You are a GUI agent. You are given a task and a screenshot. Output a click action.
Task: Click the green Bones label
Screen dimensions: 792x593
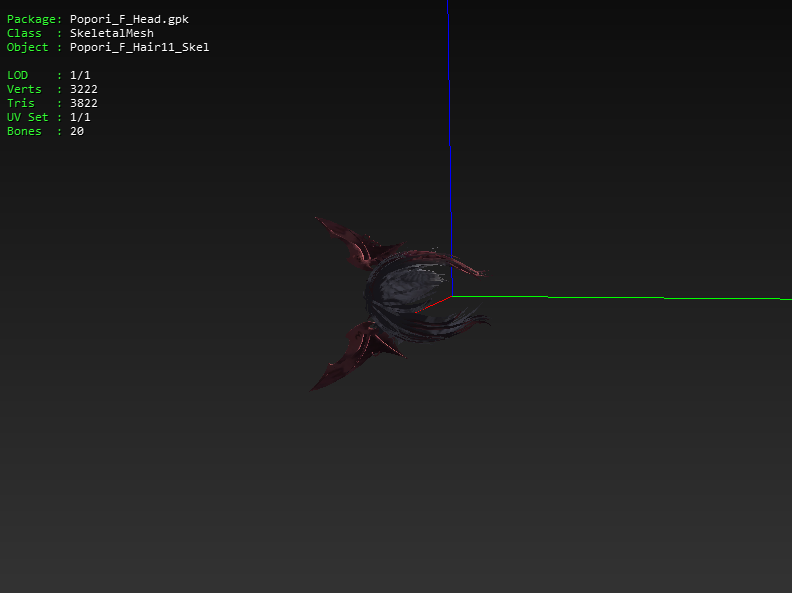(24, 131)
